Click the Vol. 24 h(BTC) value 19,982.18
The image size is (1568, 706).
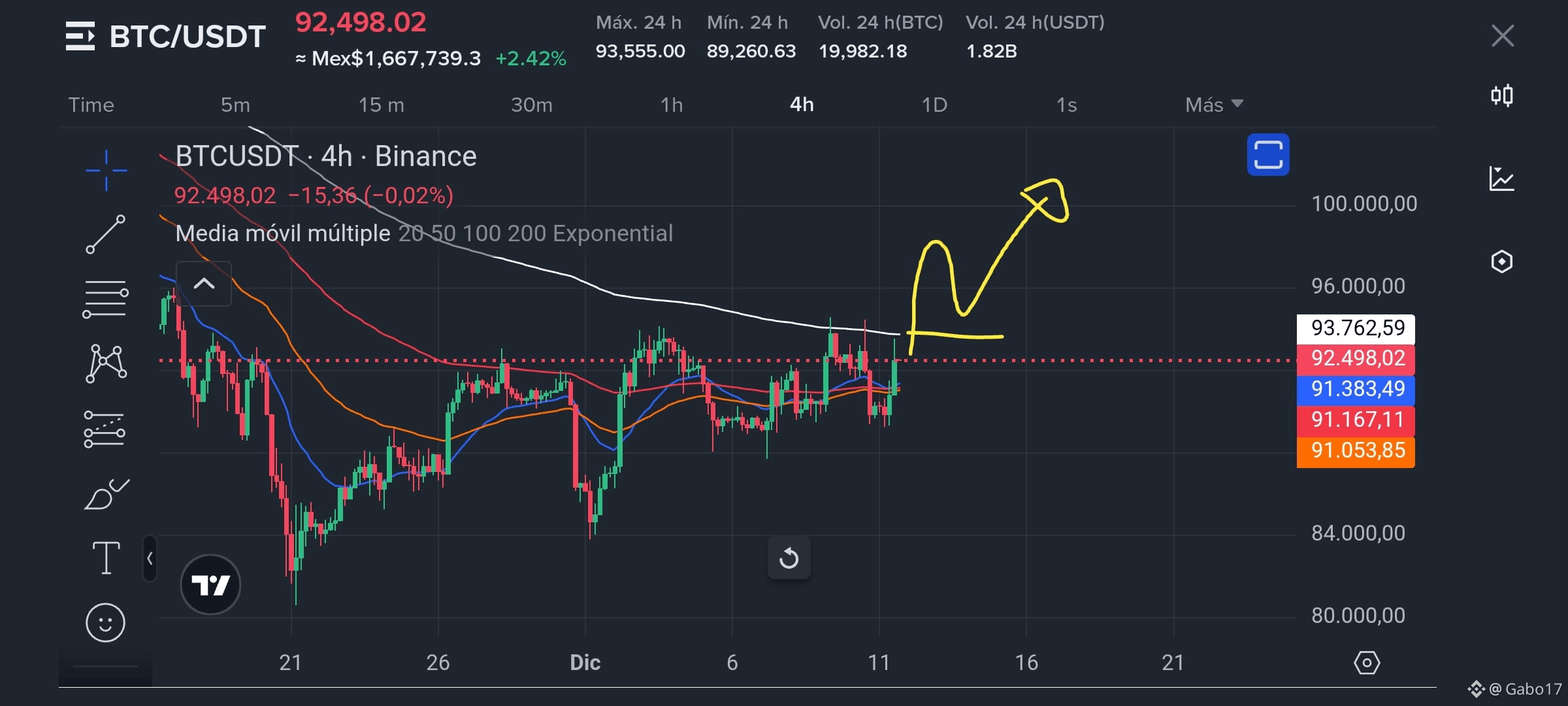[863, 51]
